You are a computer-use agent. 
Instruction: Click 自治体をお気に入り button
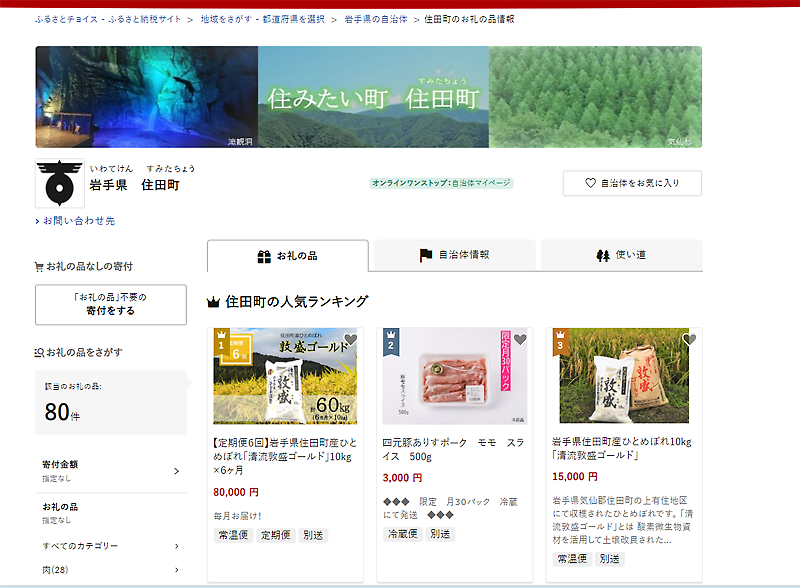(x=632, y=183)
